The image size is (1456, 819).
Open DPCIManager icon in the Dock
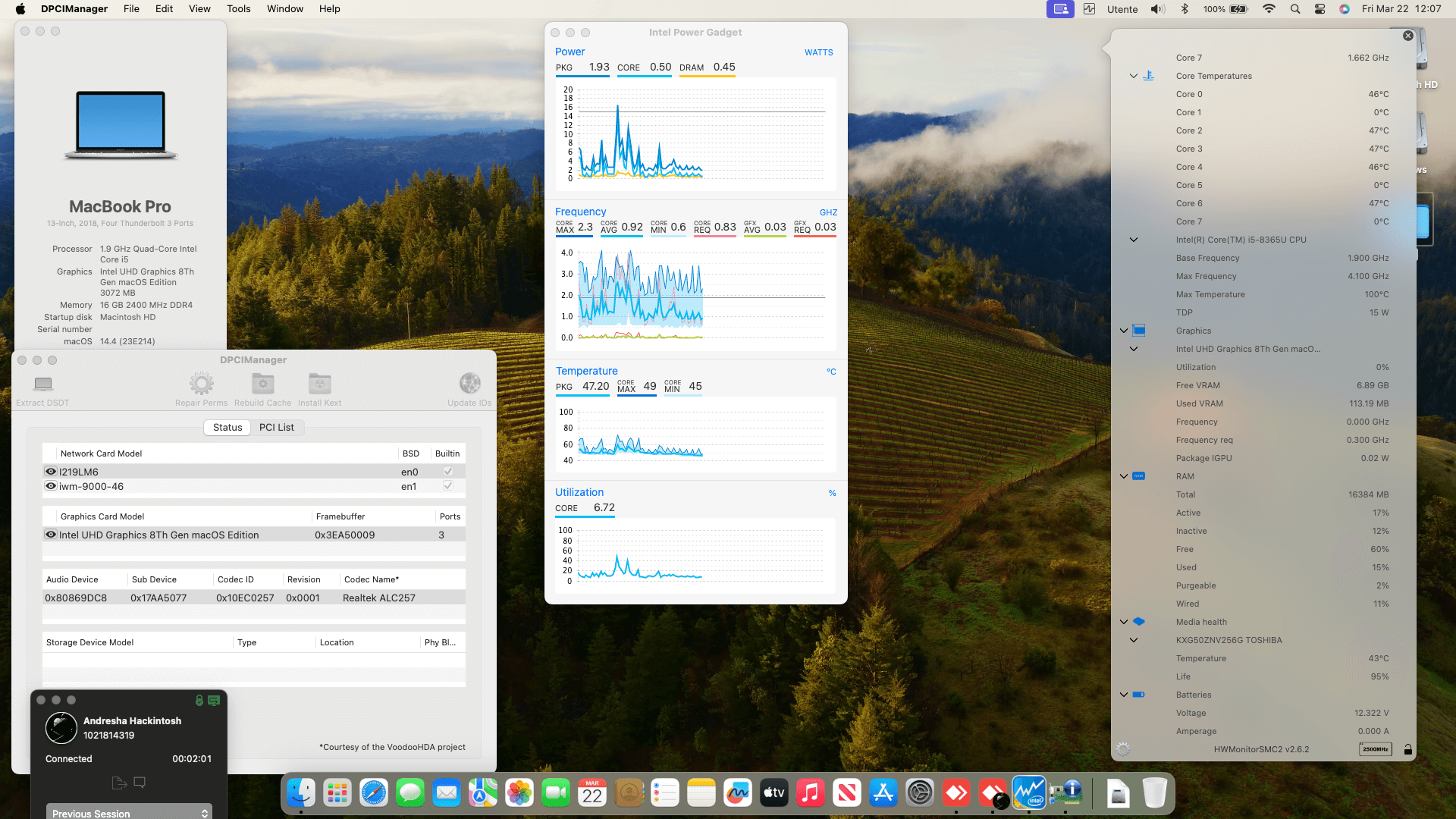[x=1065, y=793]
